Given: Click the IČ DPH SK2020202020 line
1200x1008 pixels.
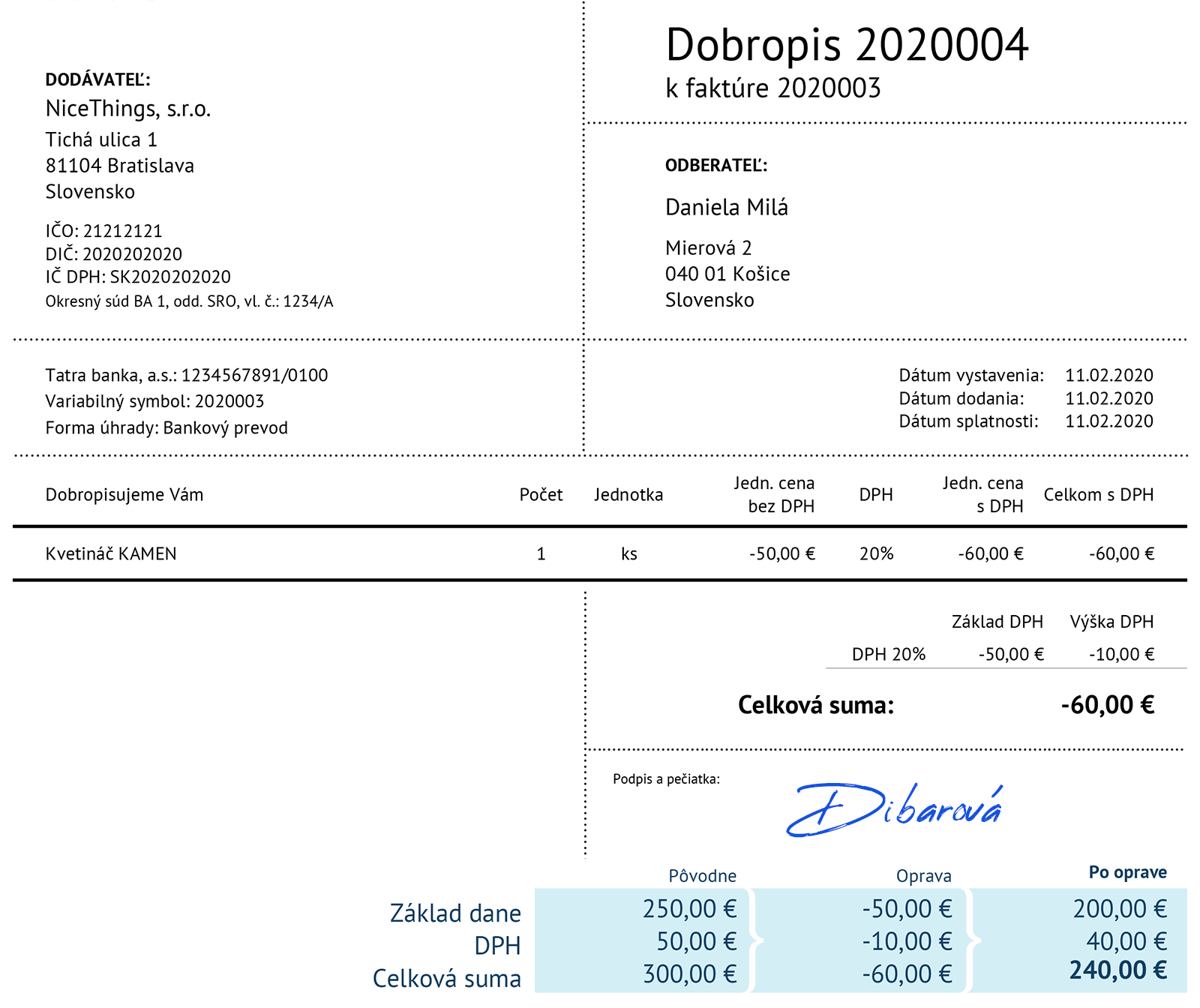Looking at the screenshot, I should [138, 277].
